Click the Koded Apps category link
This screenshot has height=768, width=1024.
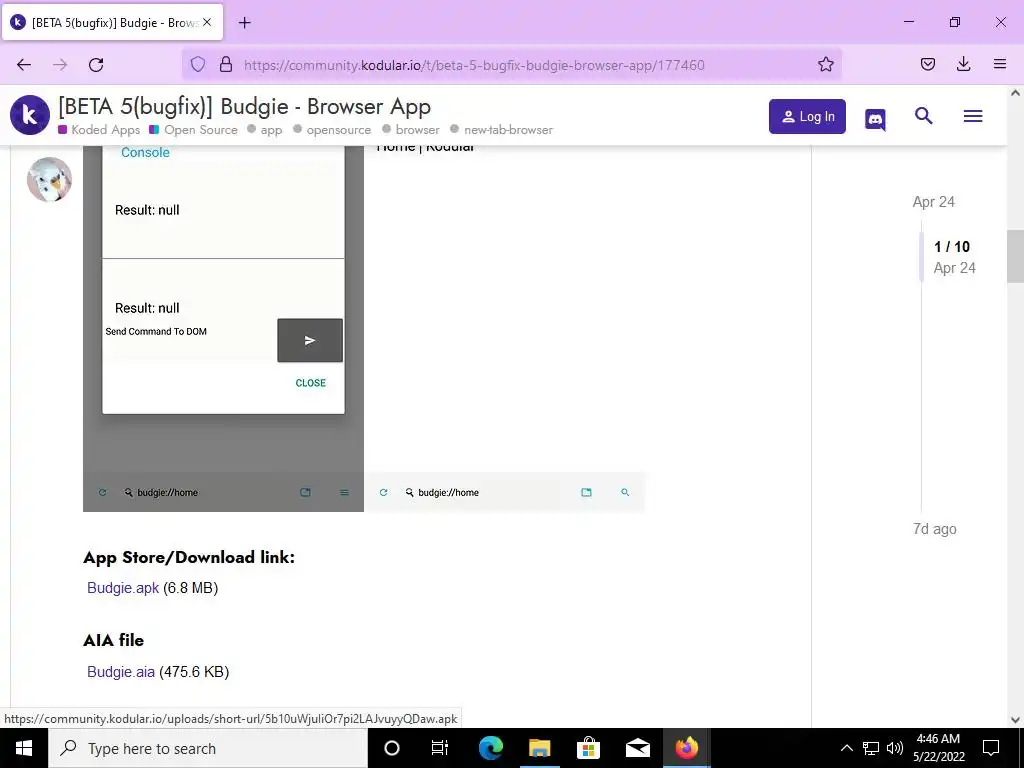[x=99, y=129]
